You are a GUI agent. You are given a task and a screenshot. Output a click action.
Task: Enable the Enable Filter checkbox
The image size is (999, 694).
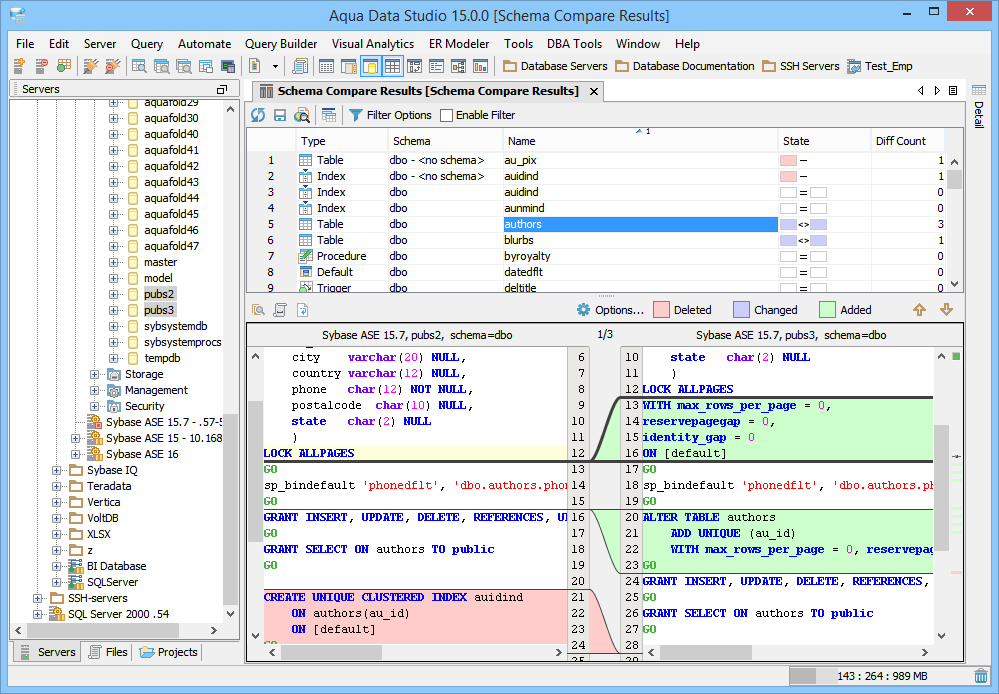click(x=447, y=115)
